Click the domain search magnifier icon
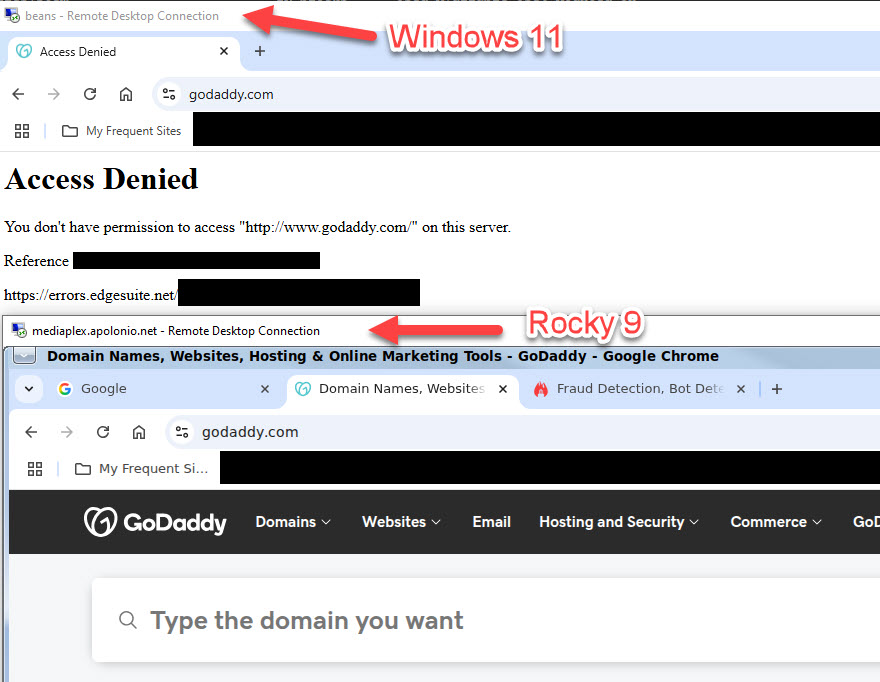Screen dimensions: 880x682 coord(128,620)
